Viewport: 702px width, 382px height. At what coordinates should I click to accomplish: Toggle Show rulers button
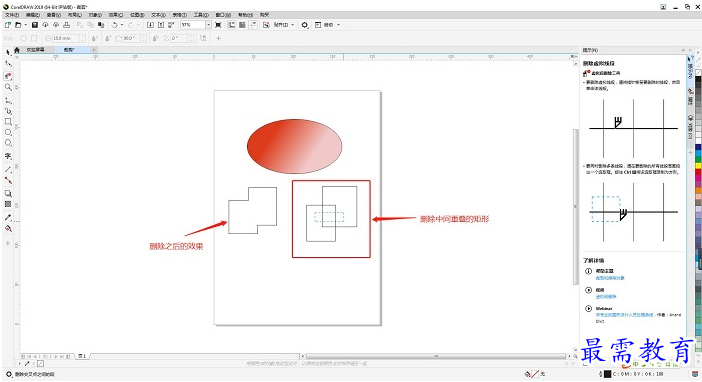231,25
